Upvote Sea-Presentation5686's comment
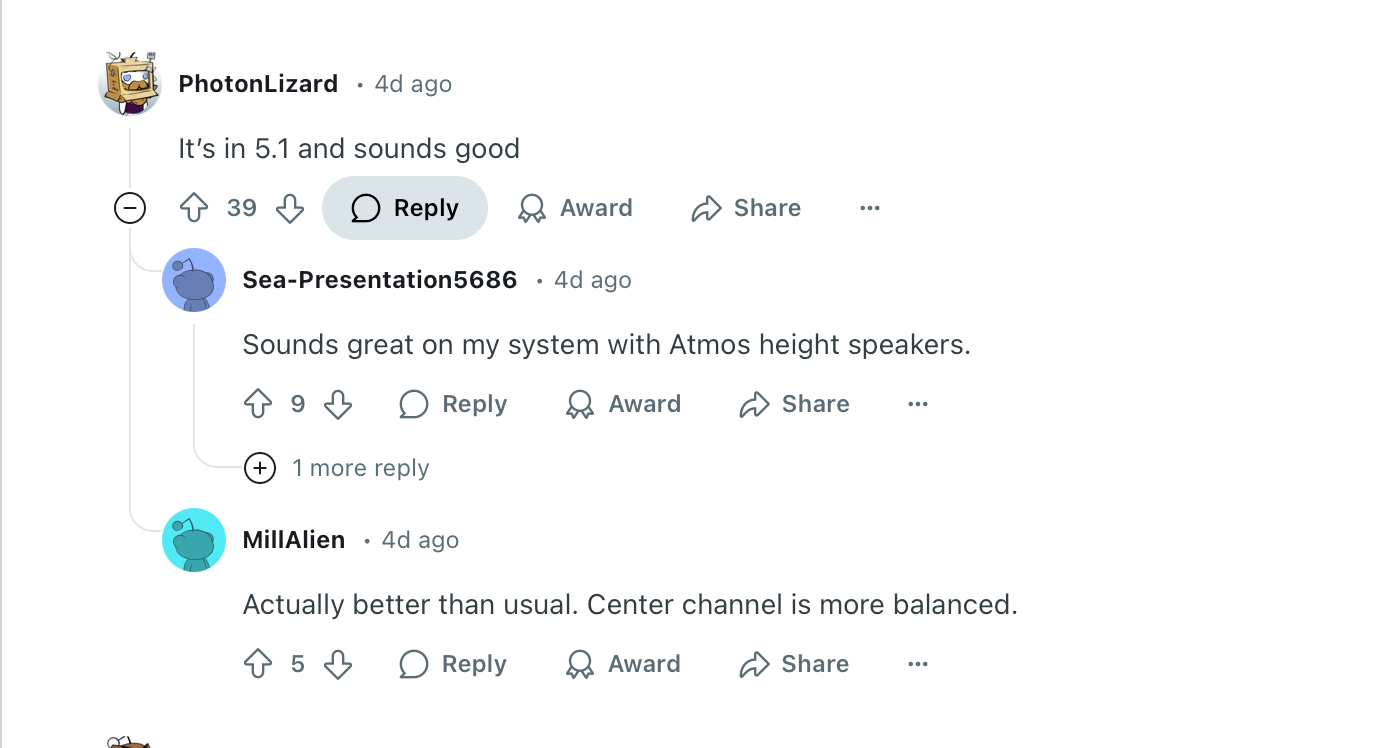 258,404
